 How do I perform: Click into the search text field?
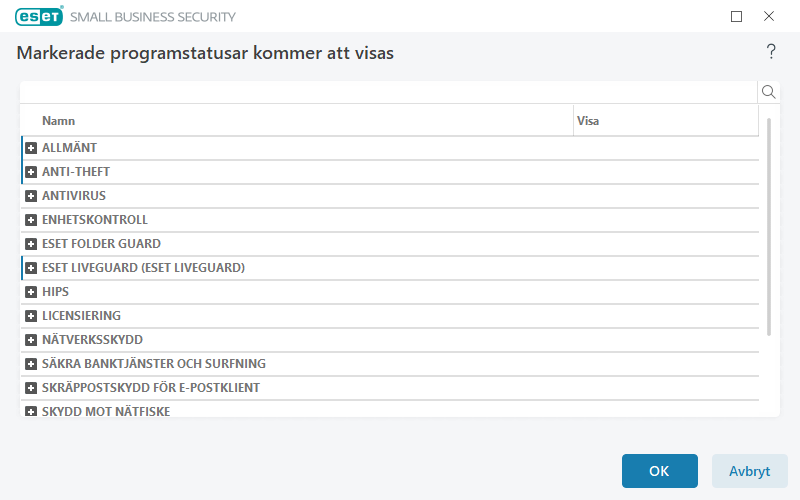tap(388, 92)
